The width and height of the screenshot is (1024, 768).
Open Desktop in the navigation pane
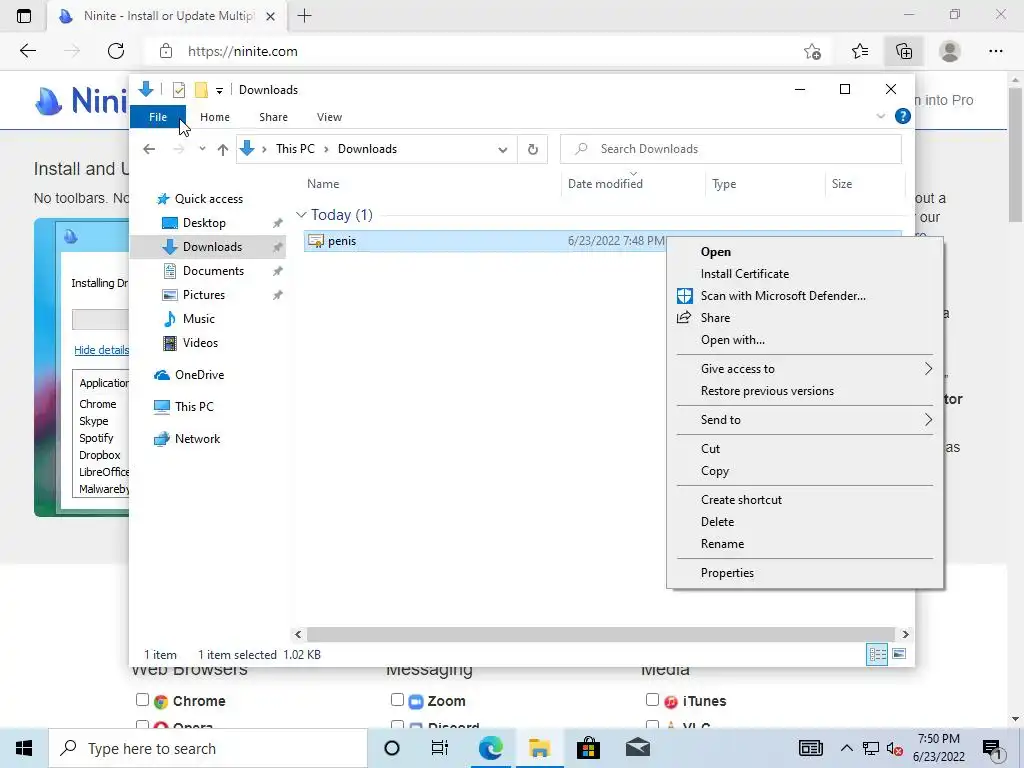pos(204,223)
